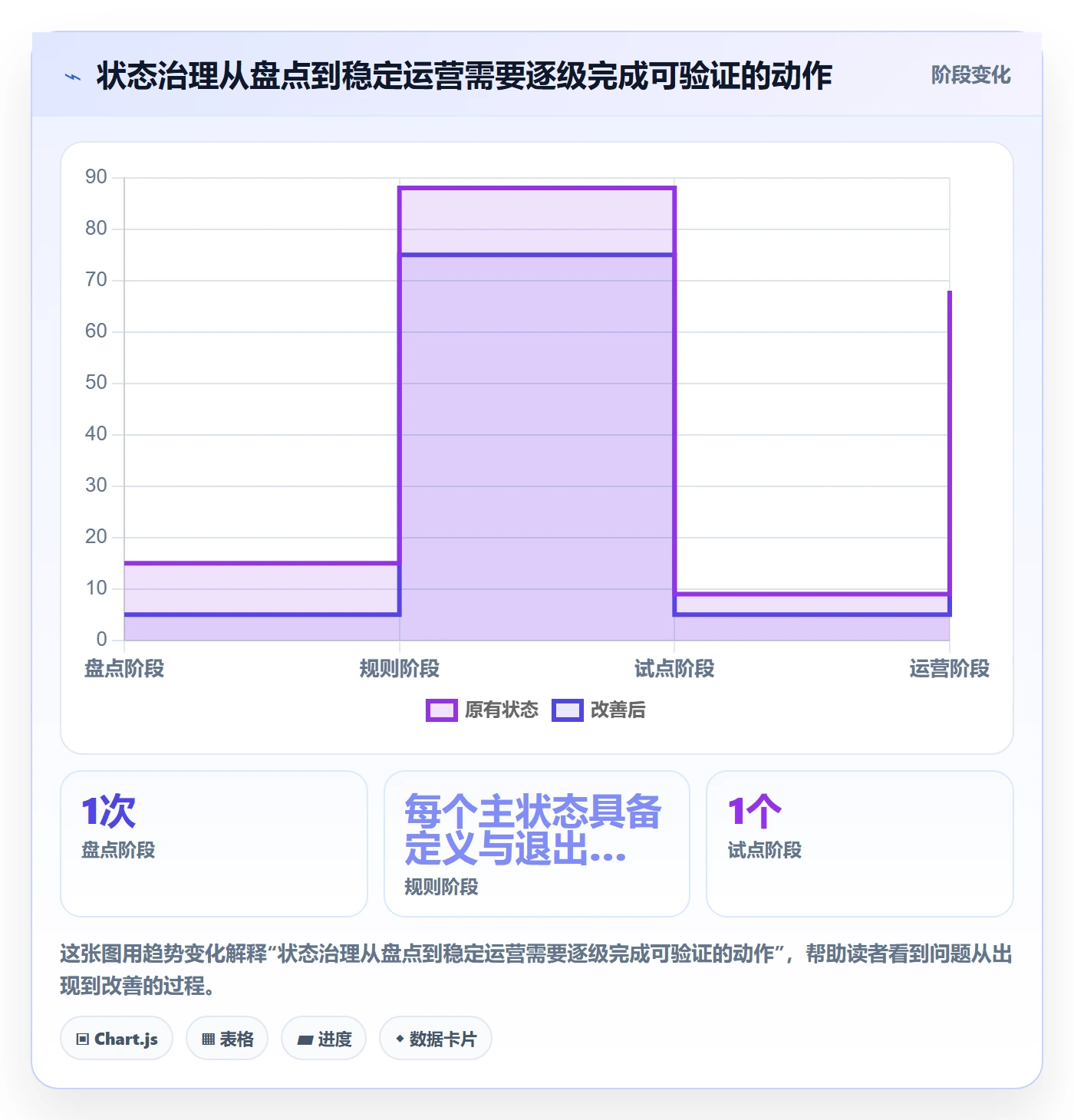1074x1120 pixels.
Task: Click the 规则阶段 caption under the middle card
Action: (441, 888)
